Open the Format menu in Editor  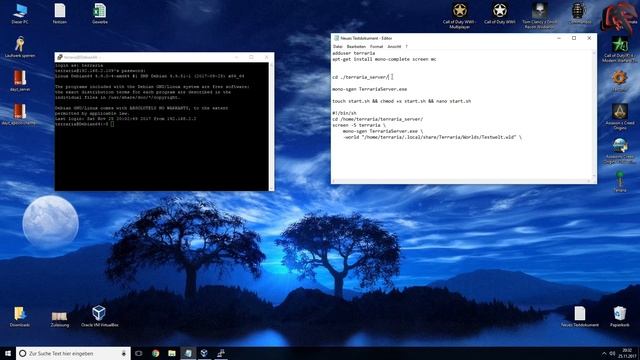click(376, 47)
